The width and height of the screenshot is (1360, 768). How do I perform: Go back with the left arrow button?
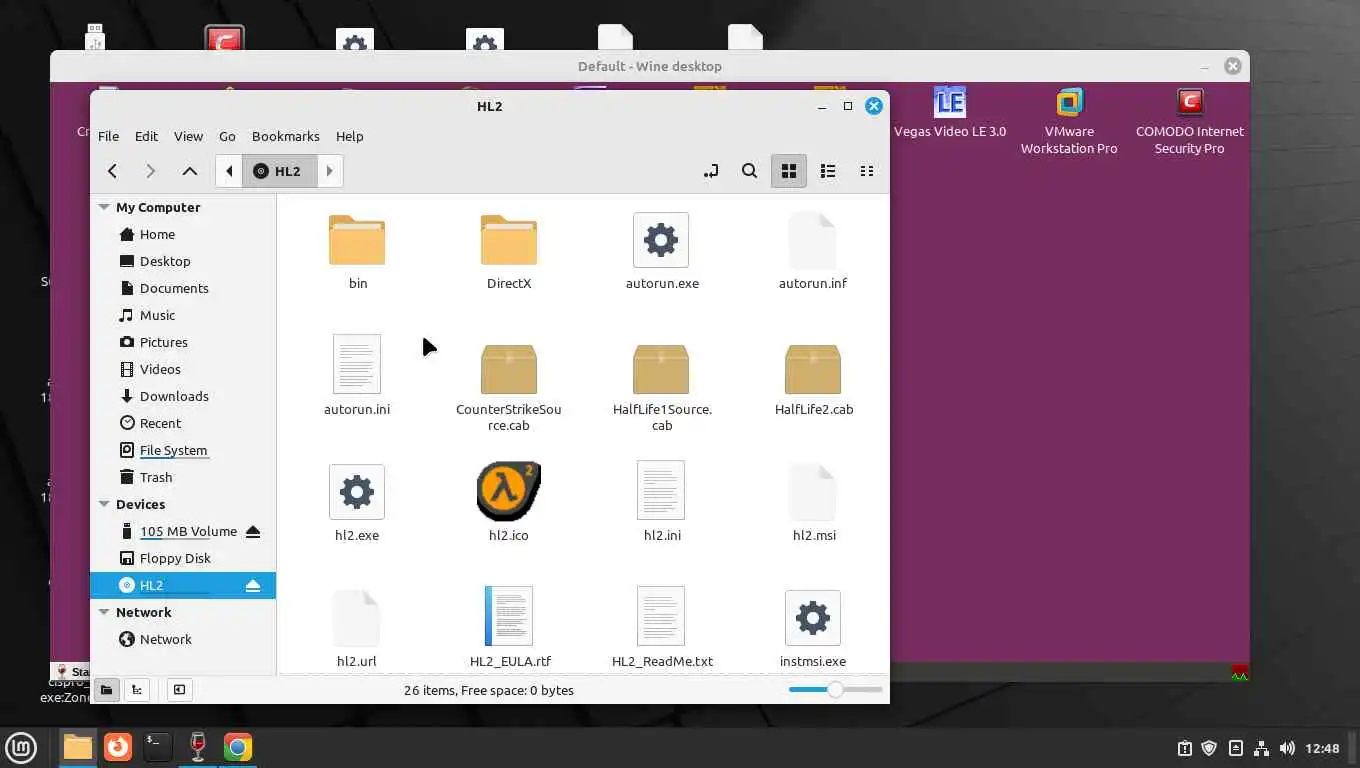(x=113, y=171)
